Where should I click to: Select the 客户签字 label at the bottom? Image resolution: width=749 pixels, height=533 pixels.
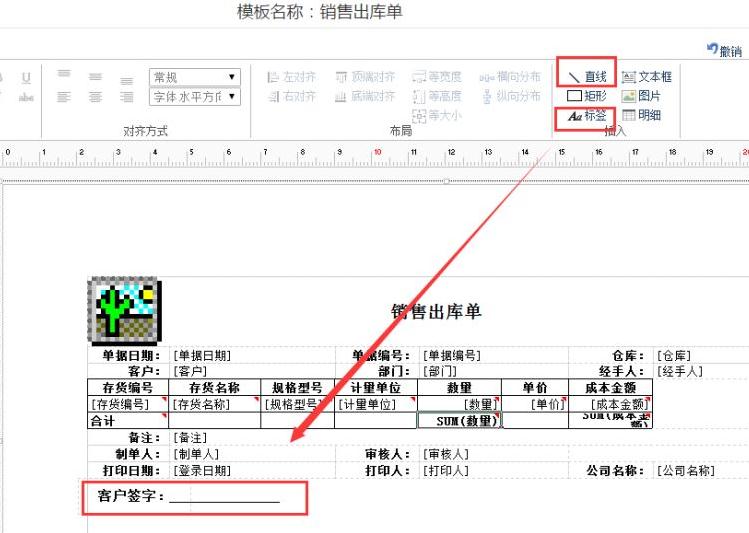click(131, 496)
